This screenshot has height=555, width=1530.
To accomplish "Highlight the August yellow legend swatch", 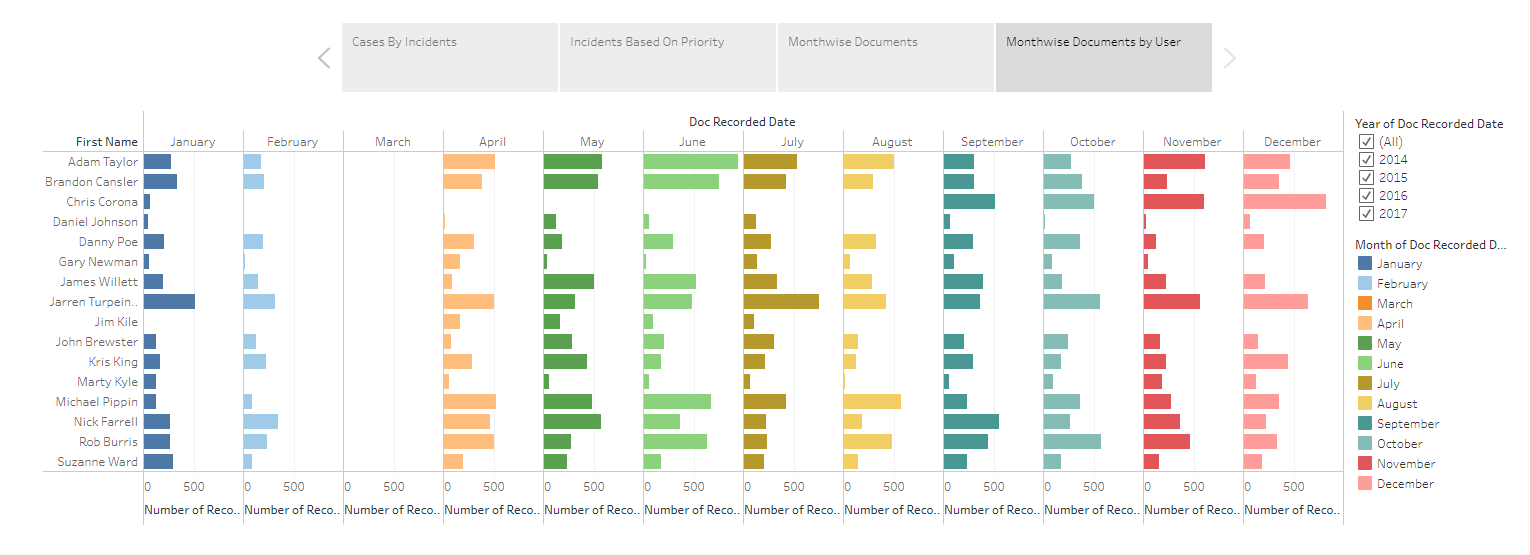I will [x=1364, y=404].
